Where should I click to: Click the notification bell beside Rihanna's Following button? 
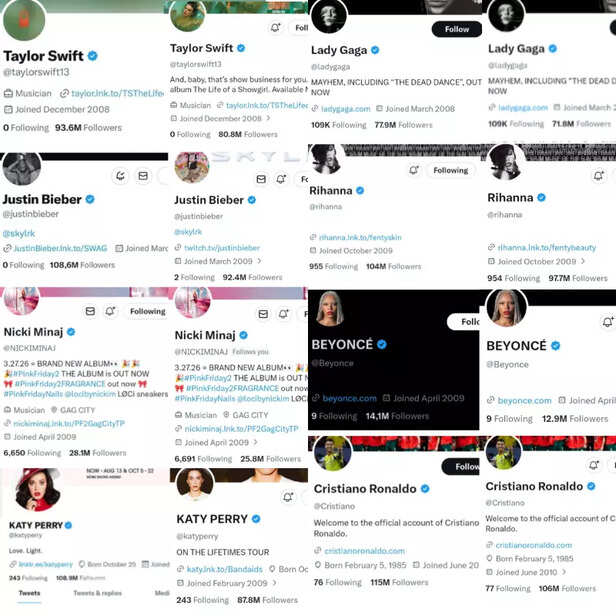(414, 170)
